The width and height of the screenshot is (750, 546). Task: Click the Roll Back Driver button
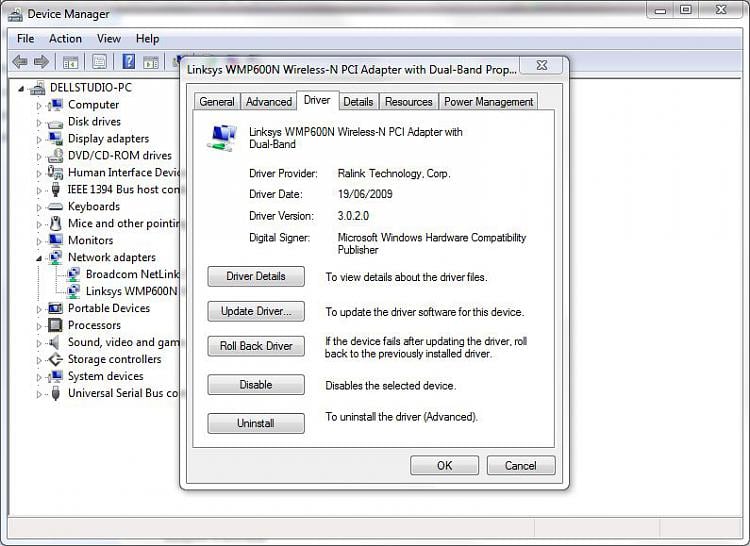click(256, 346)
